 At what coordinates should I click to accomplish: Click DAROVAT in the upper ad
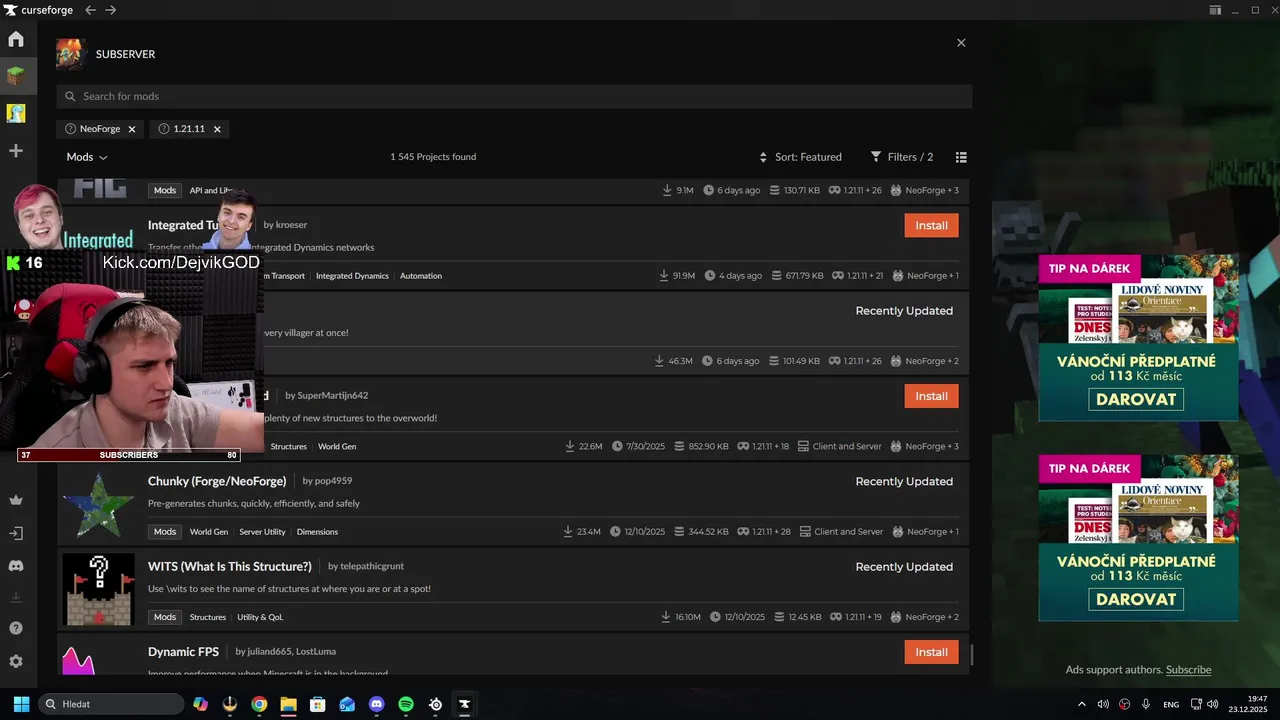click(x=1135, y=400)
